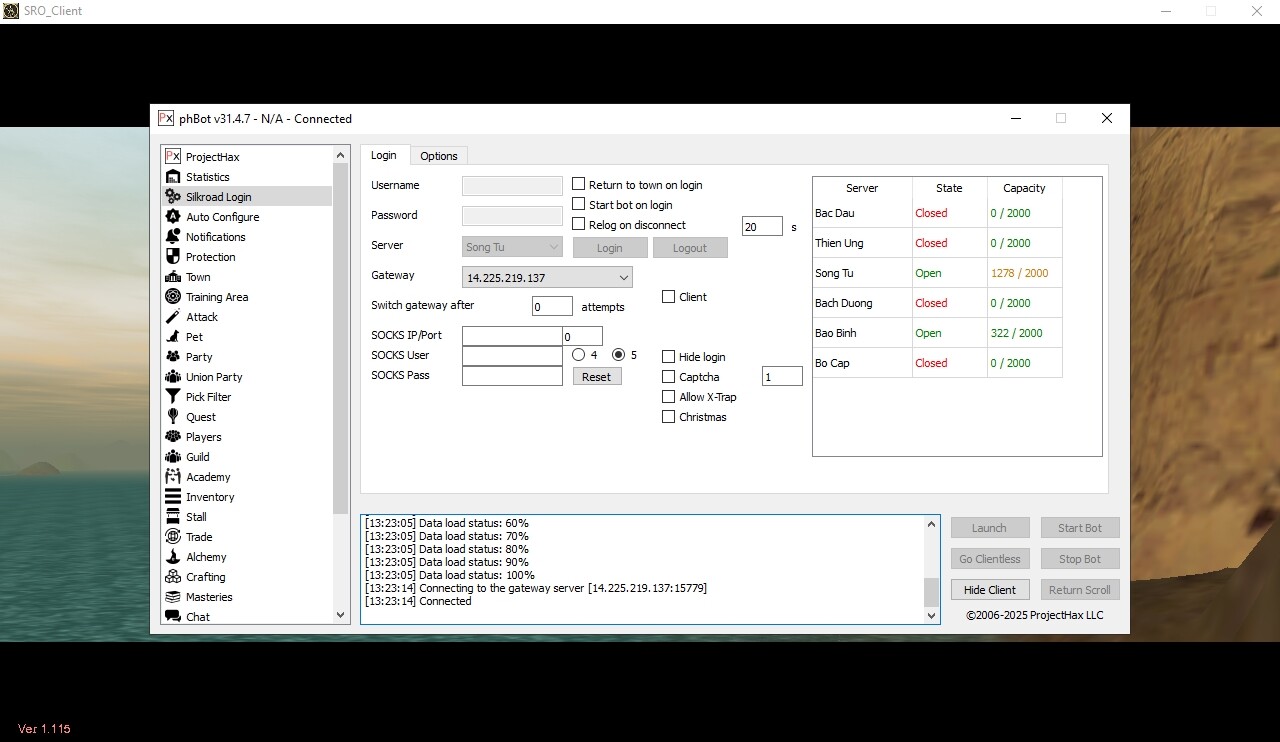This screenshot has width=1280, height=742.
Task: Select the Alchemy flask icon
Action: click(173, 557)
